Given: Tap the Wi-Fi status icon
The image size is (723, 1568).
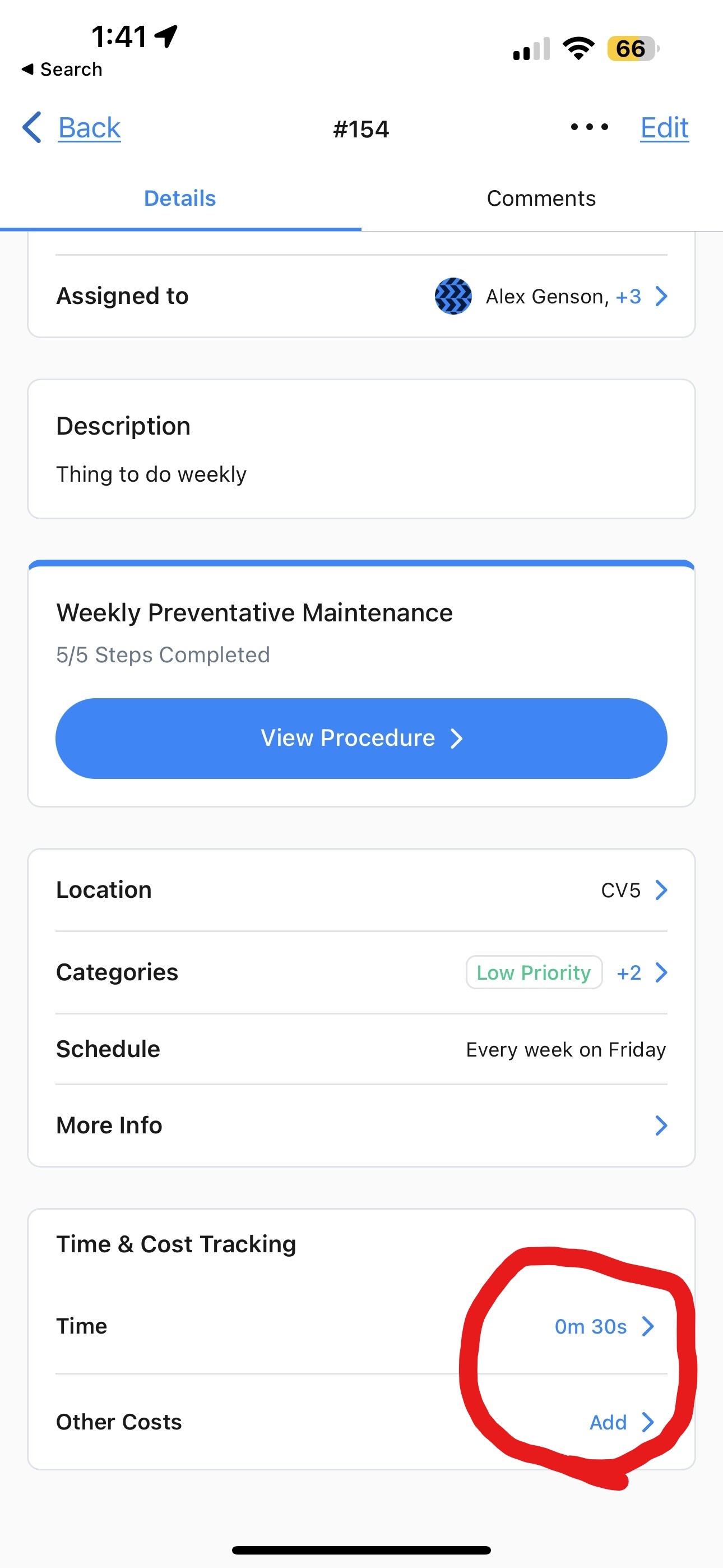Looking at the screenshot, I should (x=578, y=48).
